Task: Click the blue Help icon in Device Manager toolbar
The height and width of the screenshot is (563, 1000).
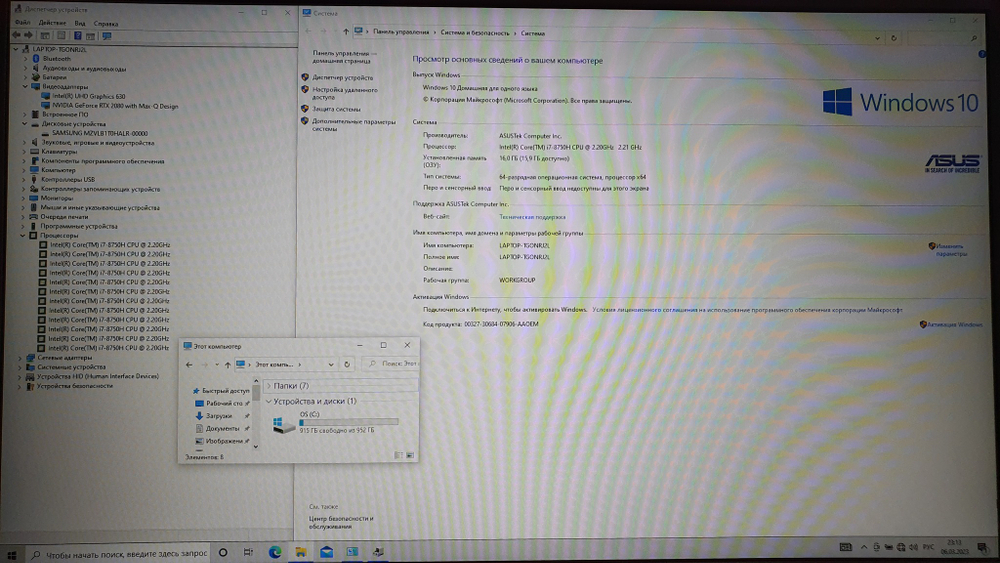Action: (77, 36)
